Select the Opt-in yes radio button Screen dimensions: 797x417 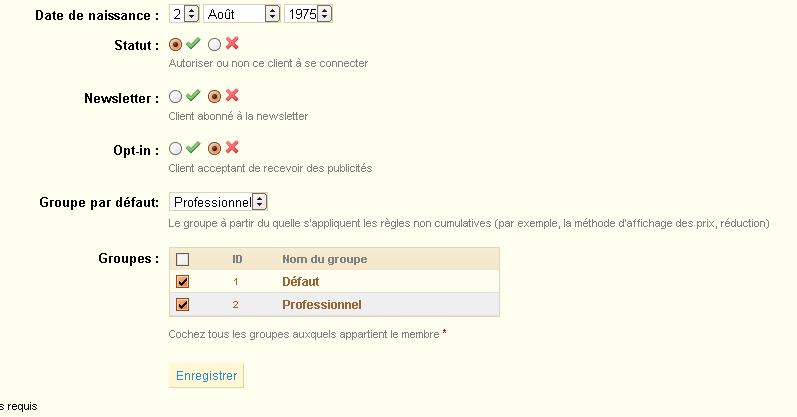pyautogui.click(x=175, y=148)
